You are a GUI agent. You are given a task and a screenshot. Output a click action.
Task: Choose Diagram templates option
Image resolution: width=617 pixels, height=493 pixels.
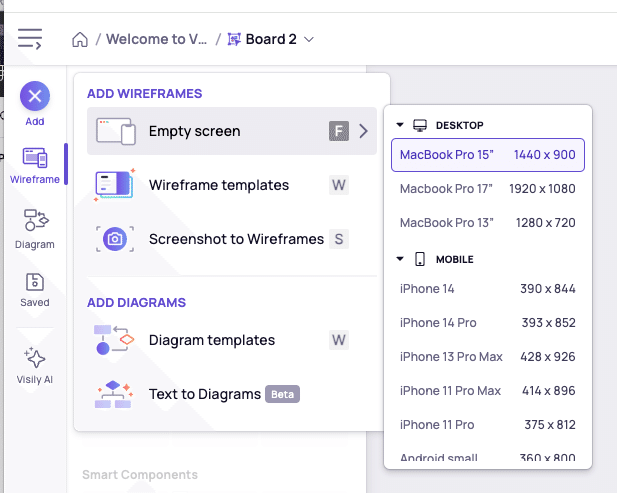coord(232,340)
